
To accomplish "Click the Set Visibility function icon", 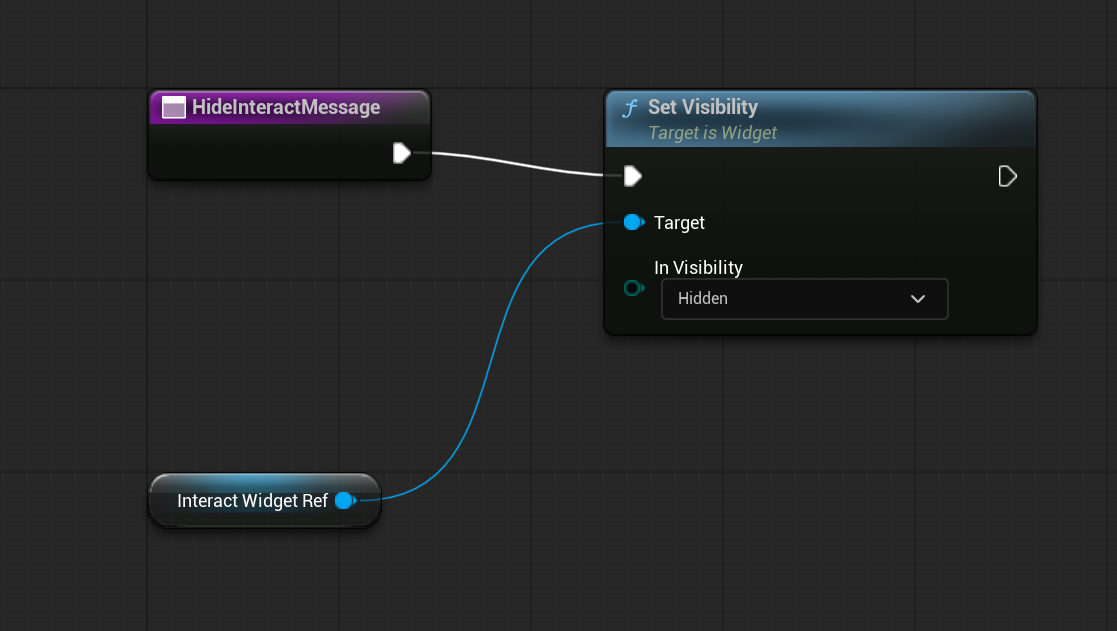I will click(630, 108).
